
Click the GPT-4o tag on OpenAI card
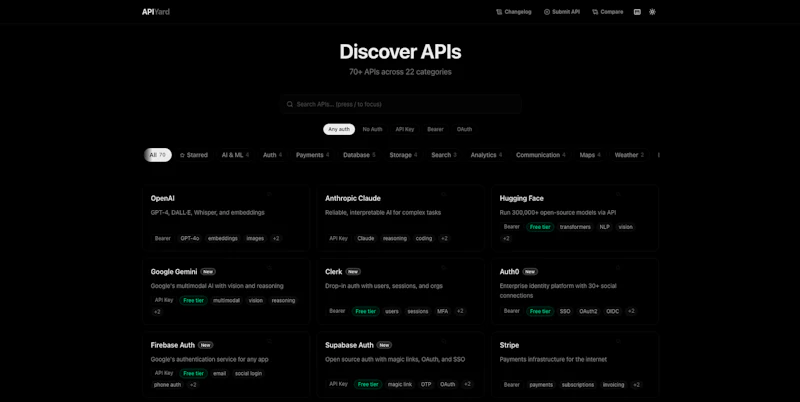pyautogui.click(x=190, y=238)
